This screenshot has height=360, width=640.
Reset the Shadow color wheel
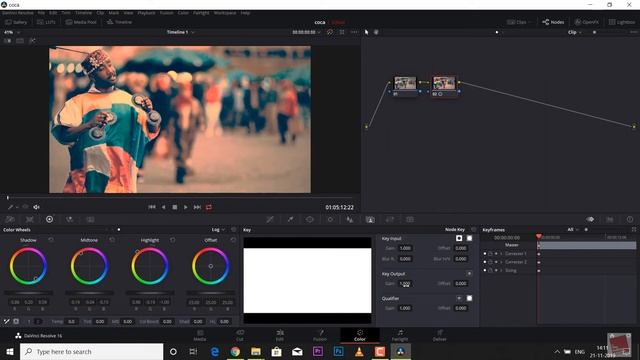pyautogui.click(x=51, y=240)
